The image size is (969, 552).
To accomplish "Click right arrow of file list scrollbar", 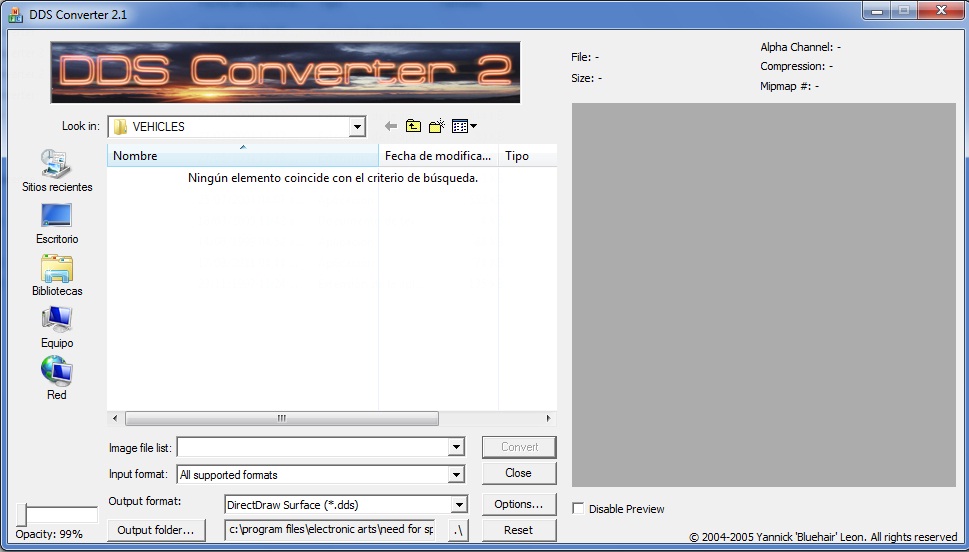I will click(548, 418).
